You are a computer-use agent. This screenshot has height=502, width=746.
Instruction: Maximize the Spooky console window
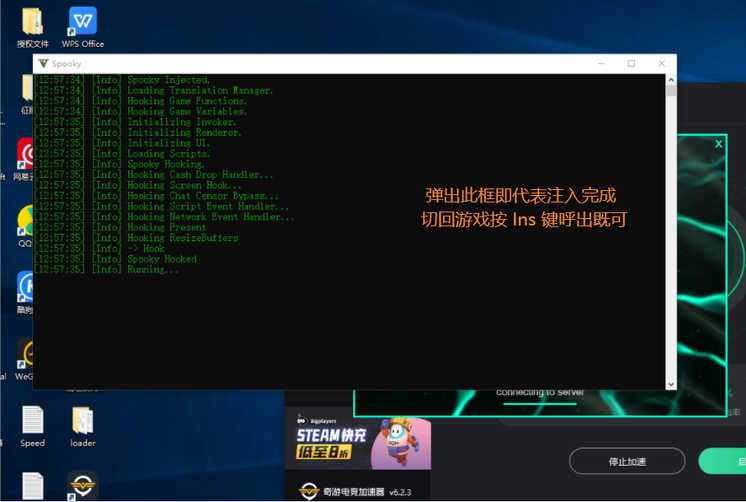[x=631, y=63]
